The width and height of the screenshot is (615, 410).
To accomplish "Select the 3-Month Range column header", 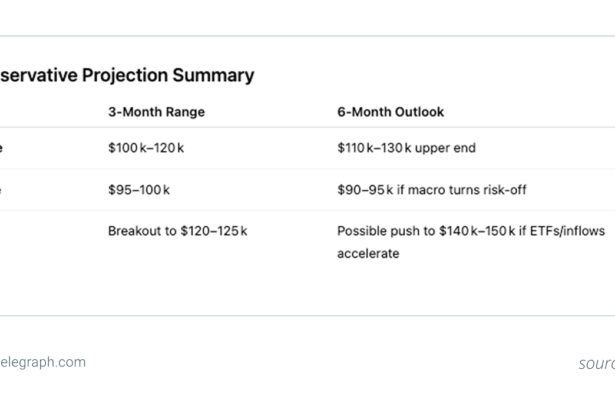I will [x=156, y=112].
